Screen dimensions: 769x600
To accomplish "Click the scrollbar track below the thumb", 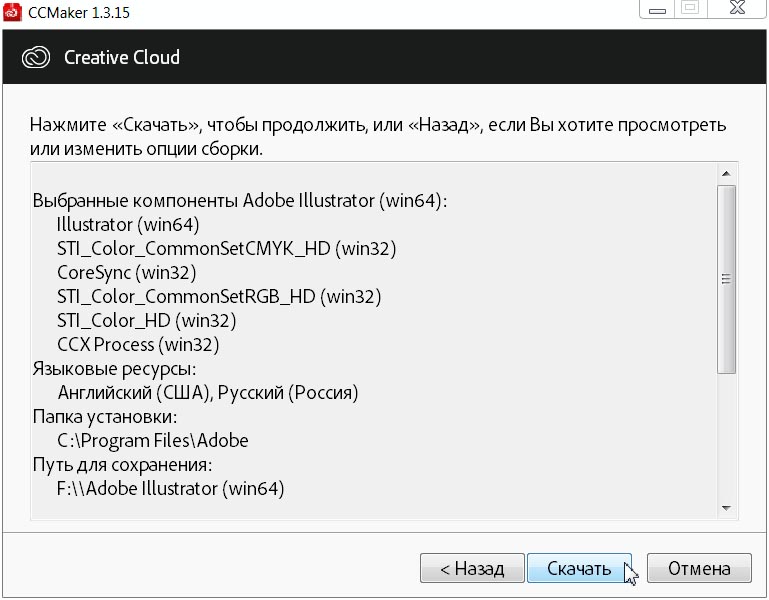I will tap(727, 435).
